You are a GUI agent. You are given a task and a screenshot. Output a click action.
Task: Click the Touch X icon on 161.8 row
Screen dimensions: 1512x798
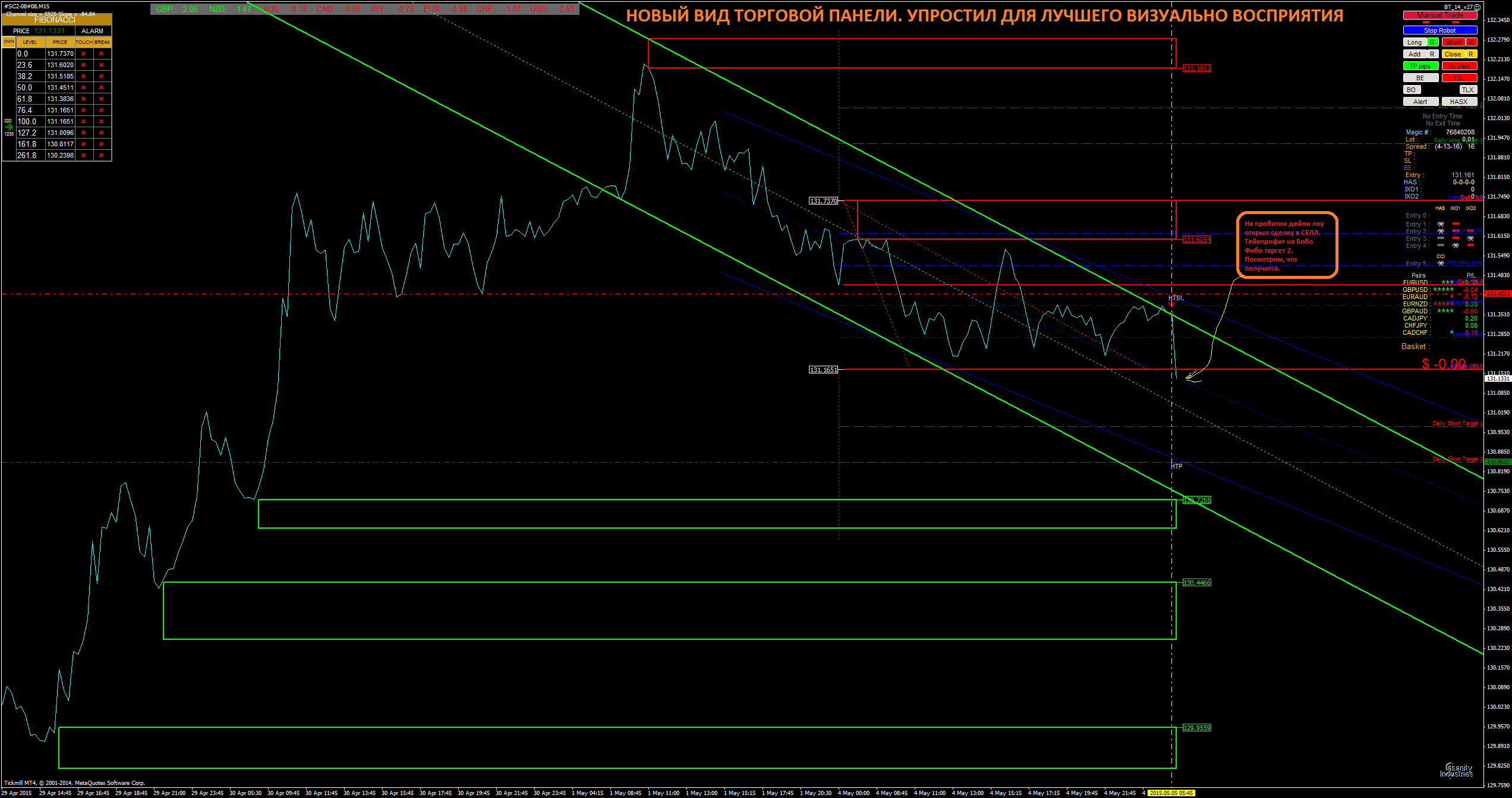pyautogui.click(x=84, y=144)
